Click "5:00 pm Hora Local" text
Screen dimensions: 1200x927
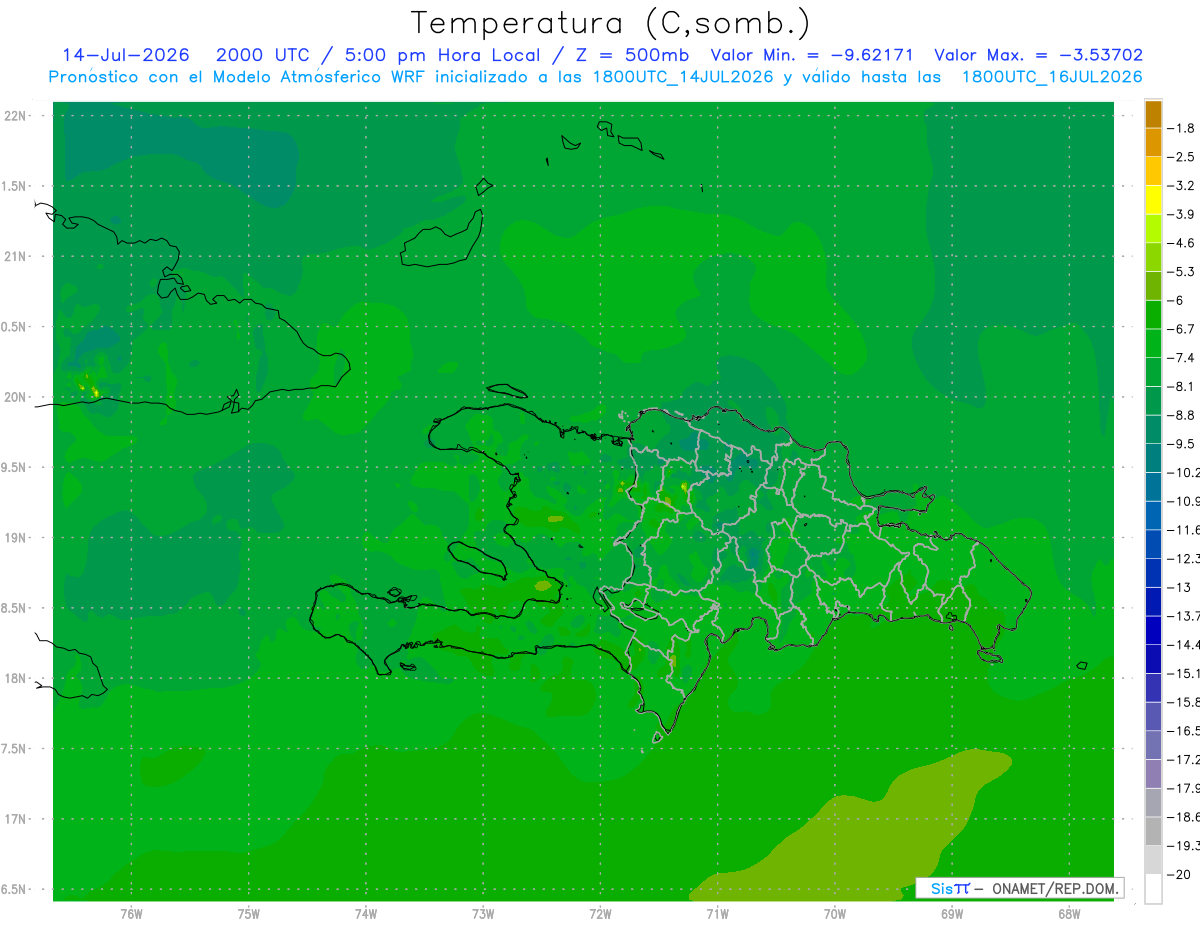pyautogui.click(x=444, y=56)
